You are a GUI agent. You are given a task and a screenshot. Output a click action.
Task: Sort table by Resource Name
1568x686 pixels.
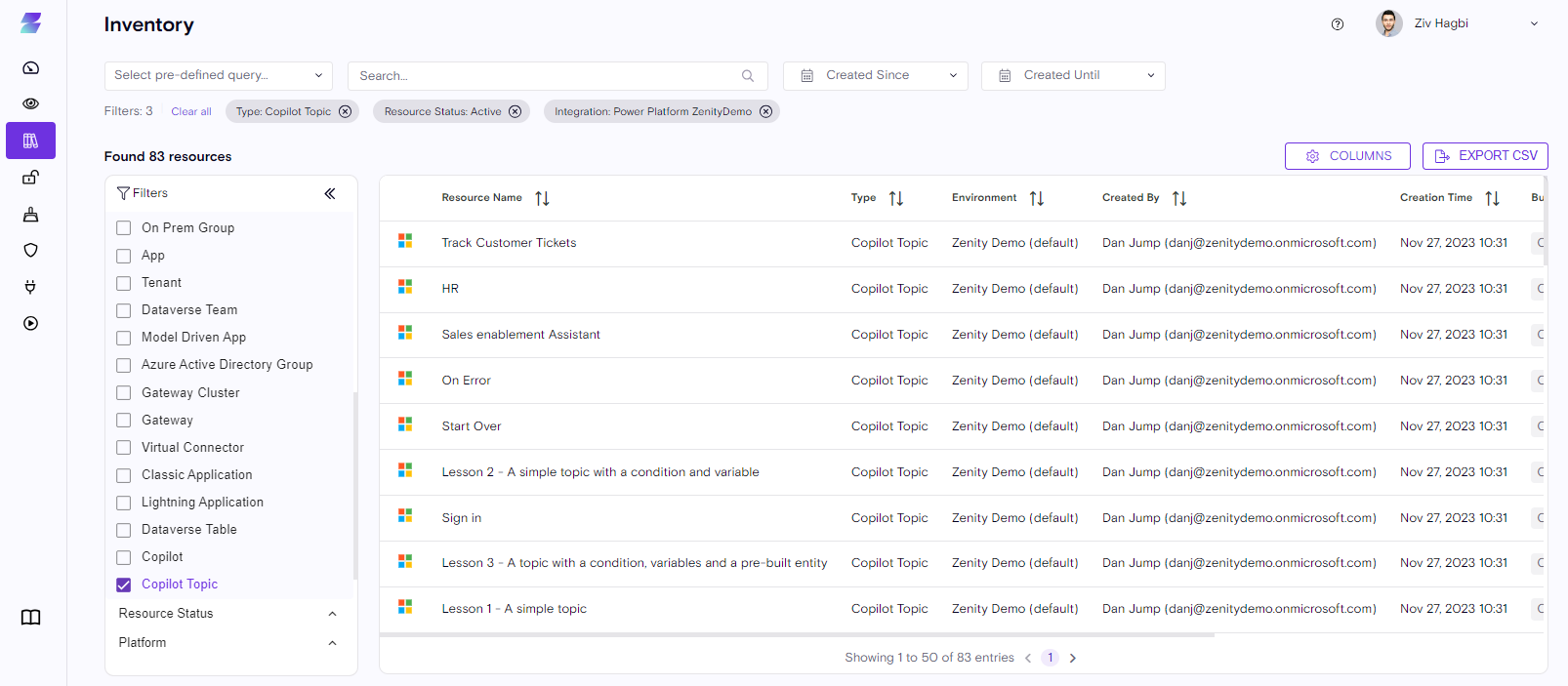click(x=542, y=198)
